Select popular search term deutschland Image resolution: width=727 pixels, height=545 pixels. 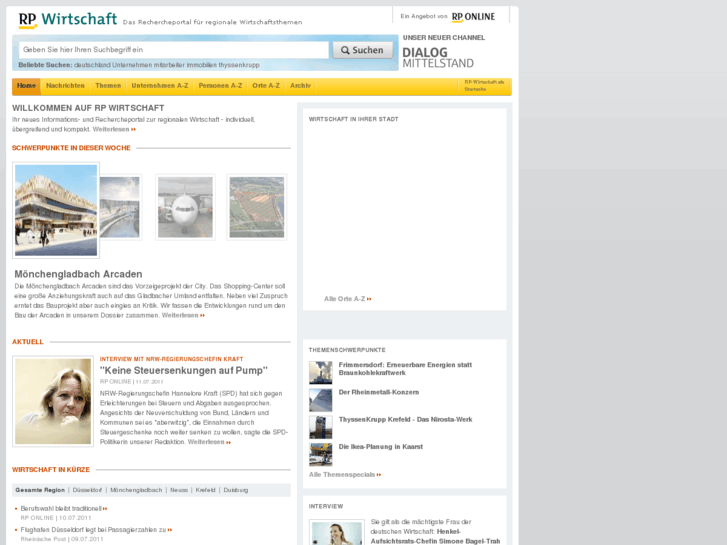pyautogui.click(x=92, y=65)
